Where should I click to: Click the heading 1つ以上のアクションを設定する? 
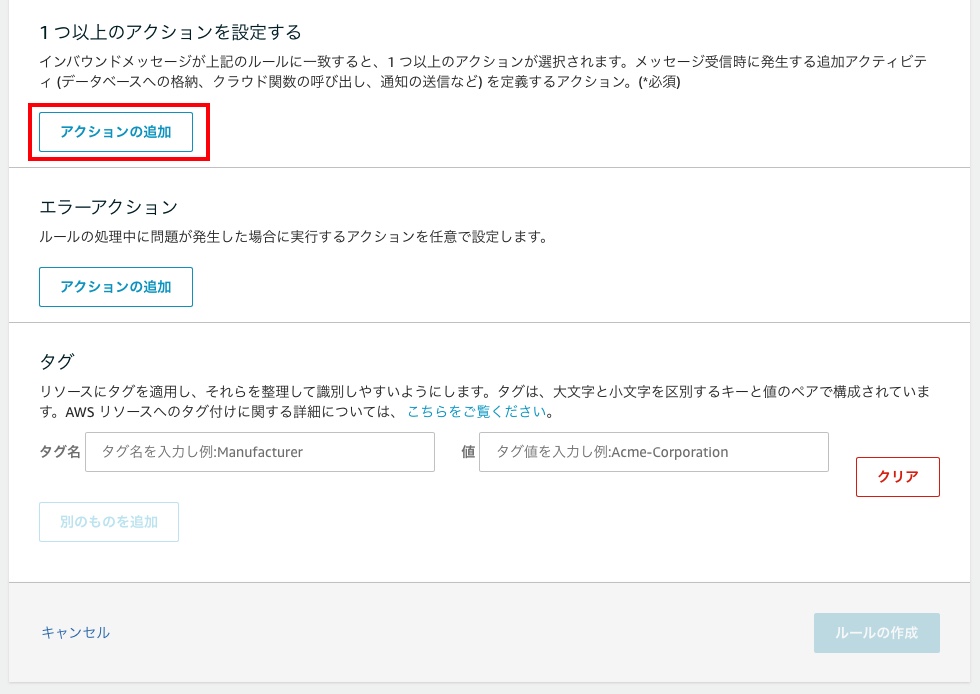pos(171,33)
